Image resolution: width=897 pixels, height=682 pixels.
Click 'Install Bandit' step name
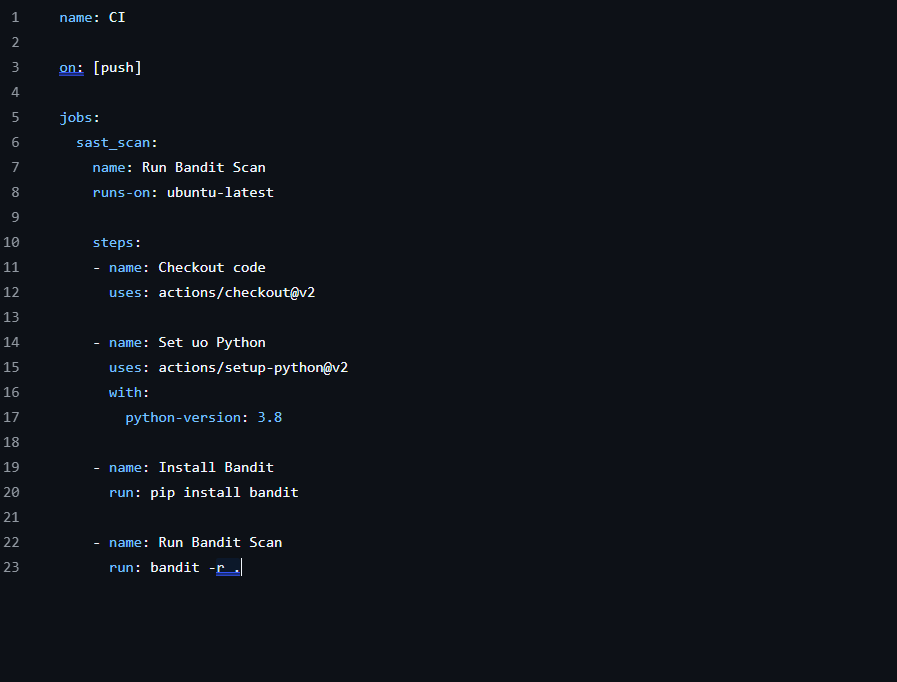[x=216, y=467]
